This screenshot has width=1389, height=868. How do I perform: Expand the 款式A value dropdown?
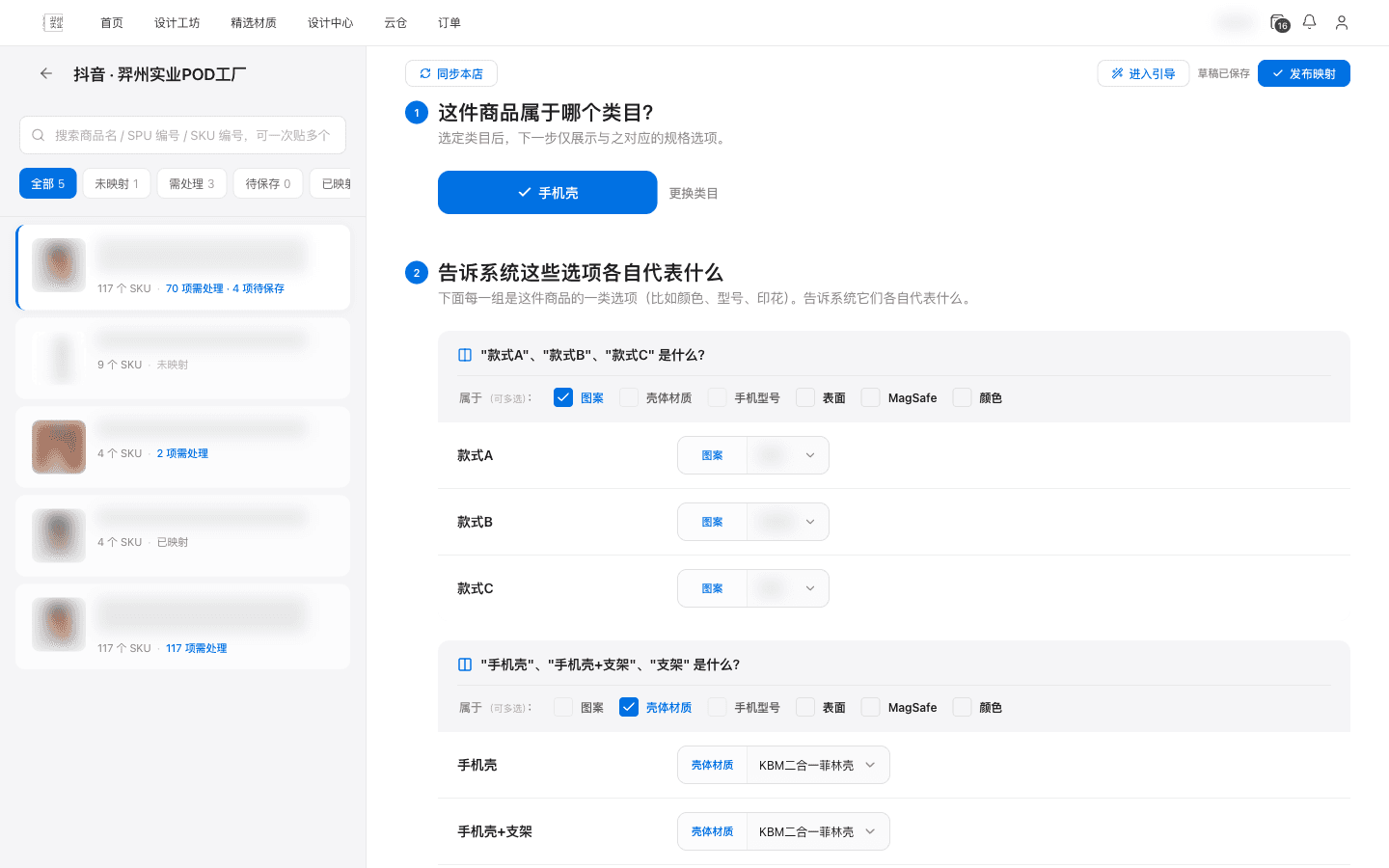click(788, 455)
